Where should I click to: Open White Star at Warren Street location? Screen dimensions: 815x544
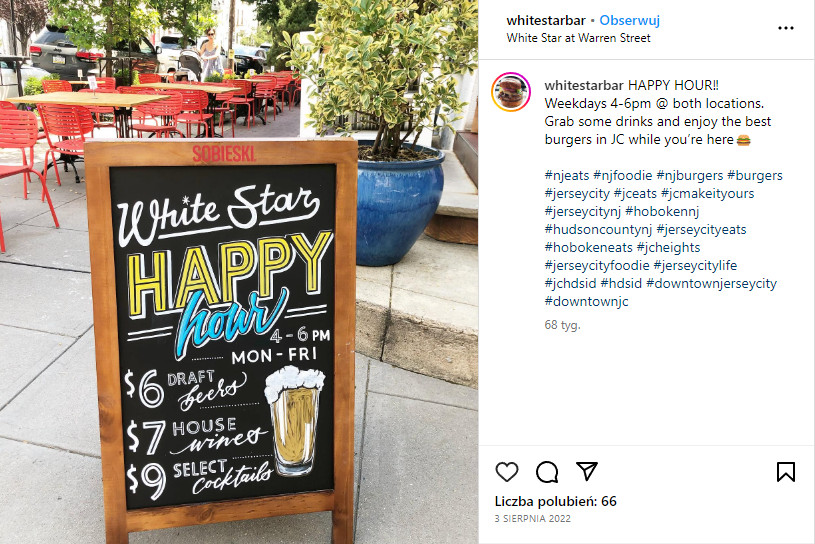pyautogui.click(x=579, y=38)
